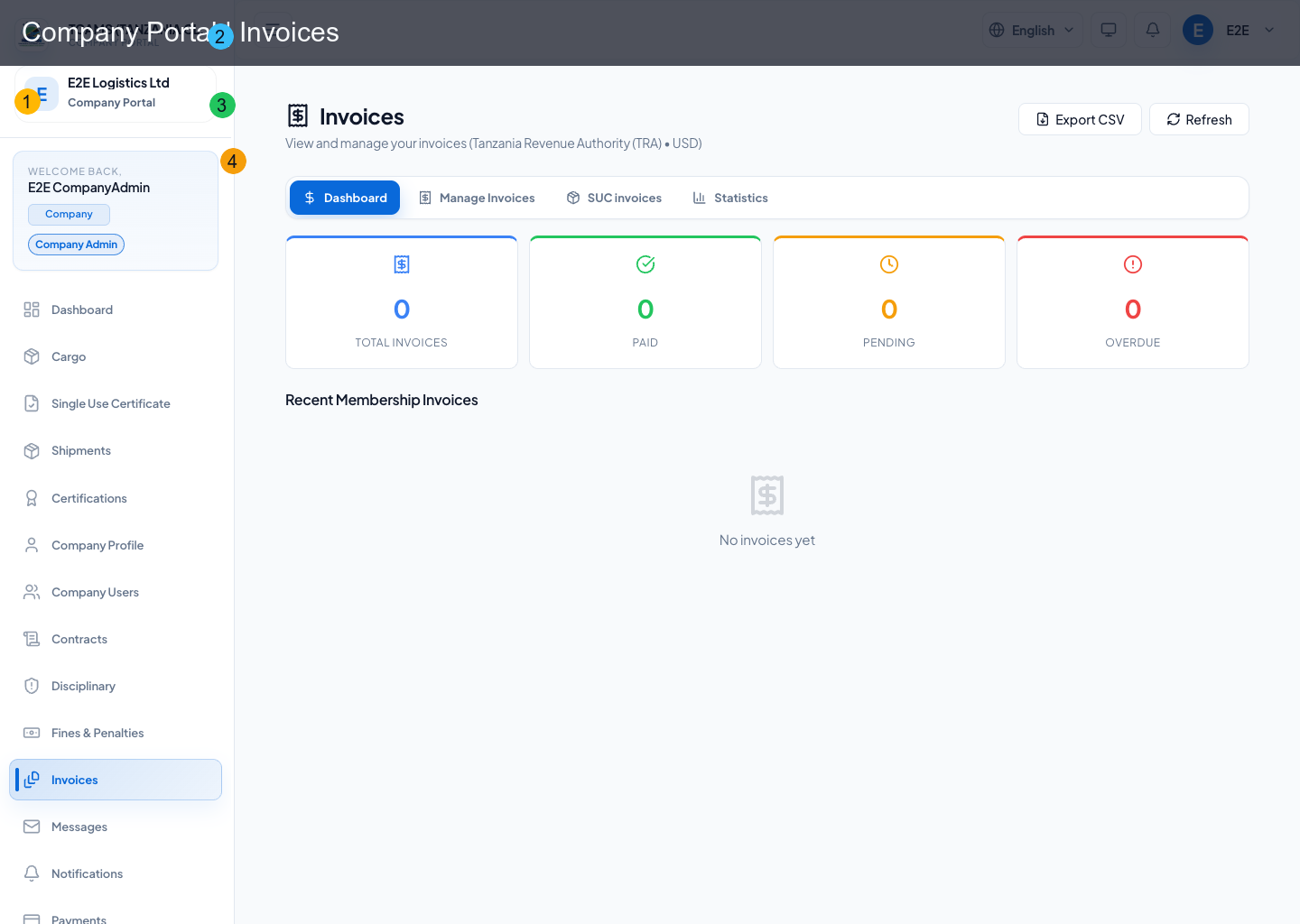Open Notifications sidebar item
The image size is (1300, 924).
116,873
